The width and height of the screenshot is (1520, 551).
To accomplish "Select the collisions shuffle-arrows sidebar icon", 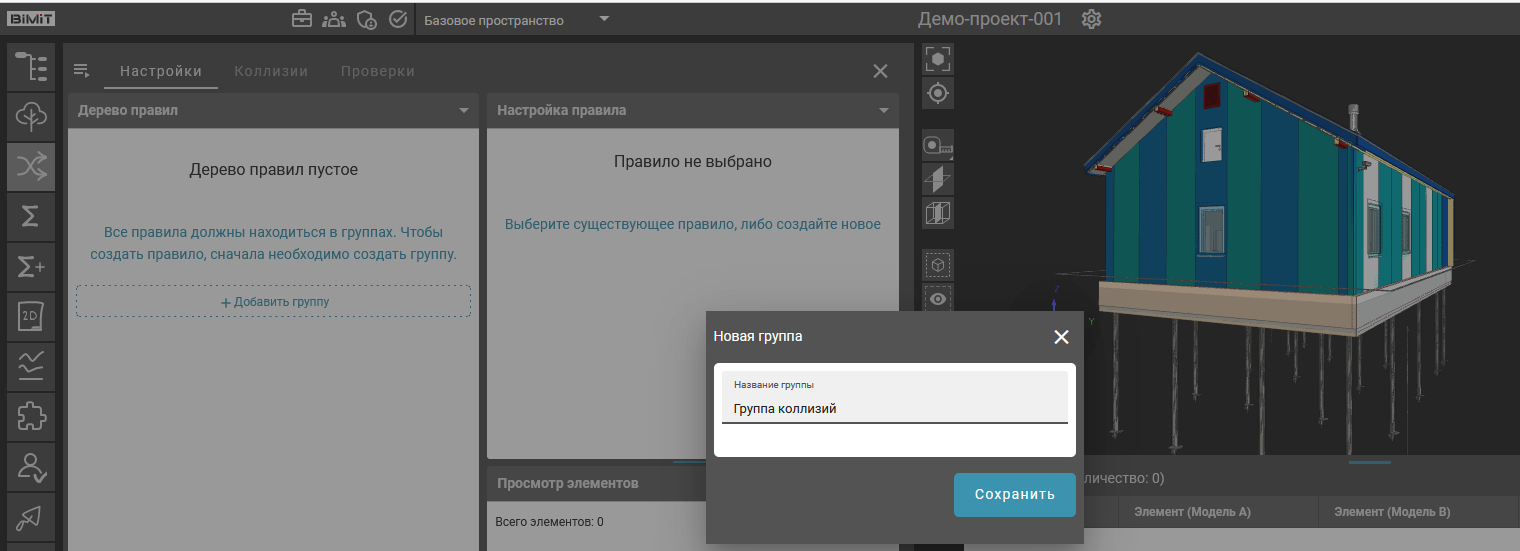I will click(x=31, y=168).
